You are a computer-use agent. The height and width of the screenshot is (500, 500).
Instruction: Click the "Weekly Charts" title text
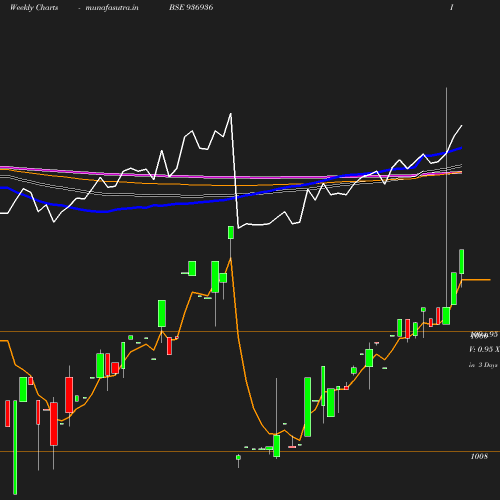click(x=34, y=7)
